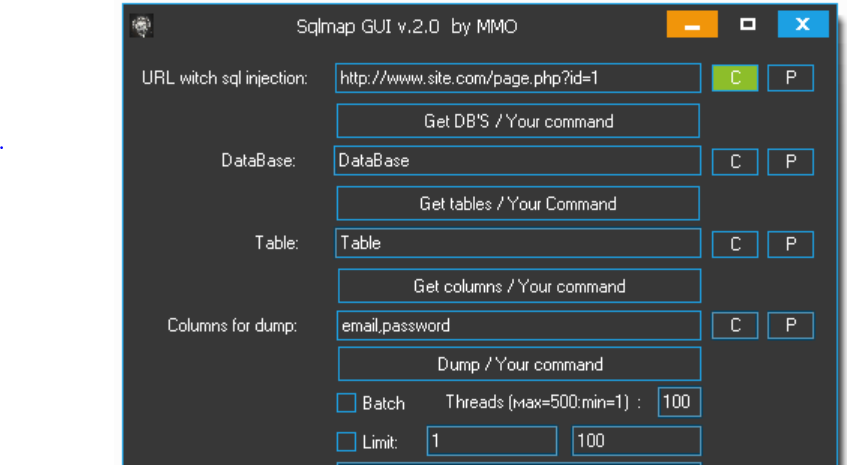Click the P button beside Columns for dump
Viewport: 847px width, 465px height.
click(x=790, y=325)
